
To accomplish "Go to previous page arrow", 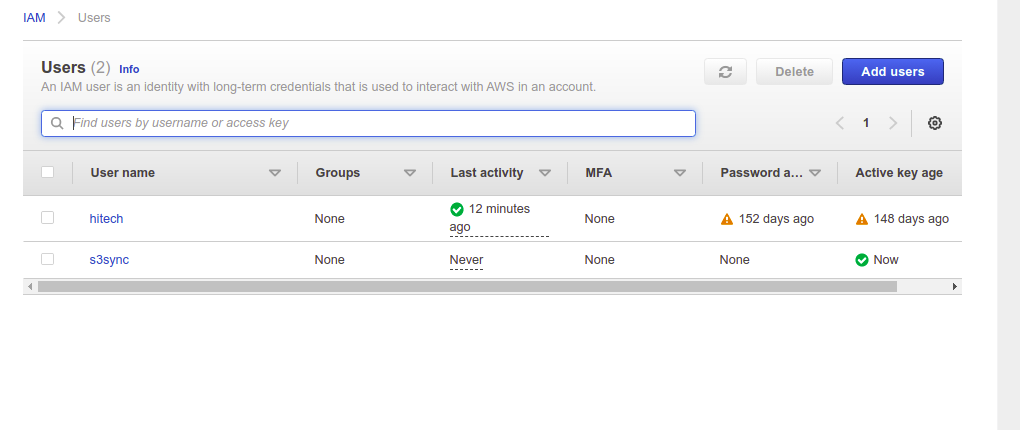I will [x=839, y=123].
